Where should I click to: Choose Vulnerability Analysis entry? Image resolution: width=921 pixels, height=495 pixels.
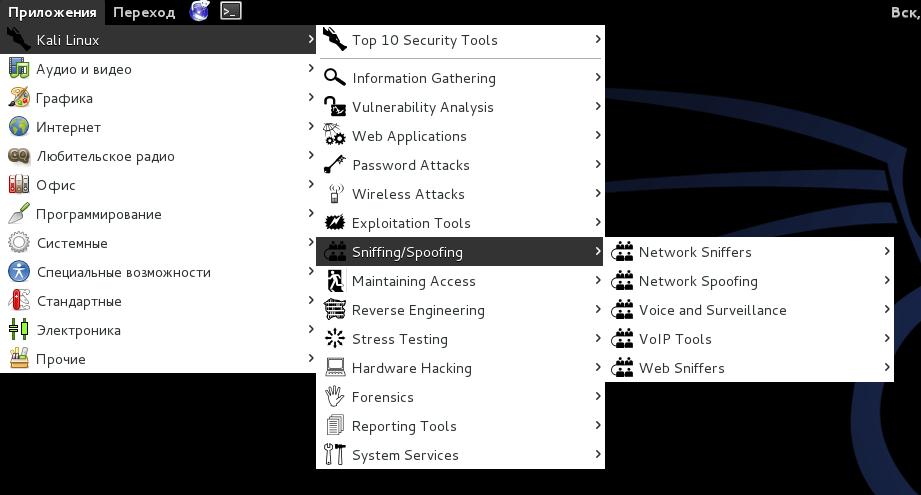[422, 107]
